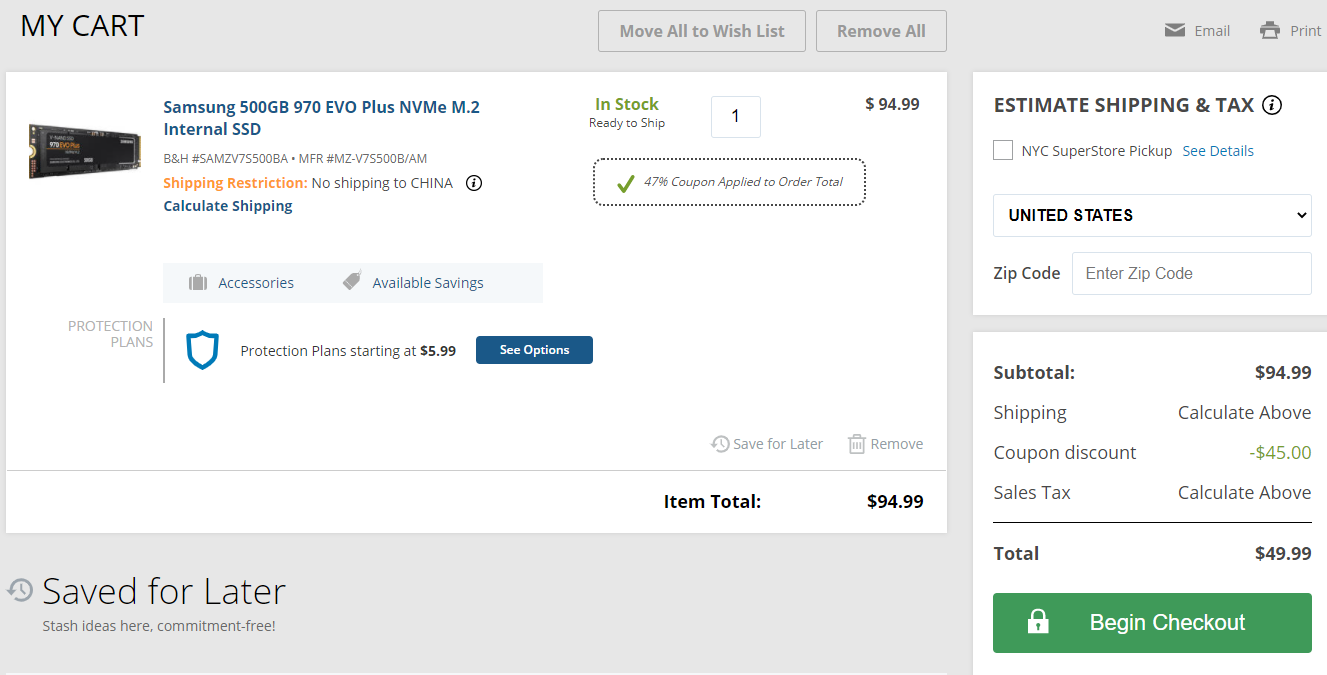This screenshot has width=1327, height=675.
Task: Click the Save for Later clock icon
Action: click(720, 444)
